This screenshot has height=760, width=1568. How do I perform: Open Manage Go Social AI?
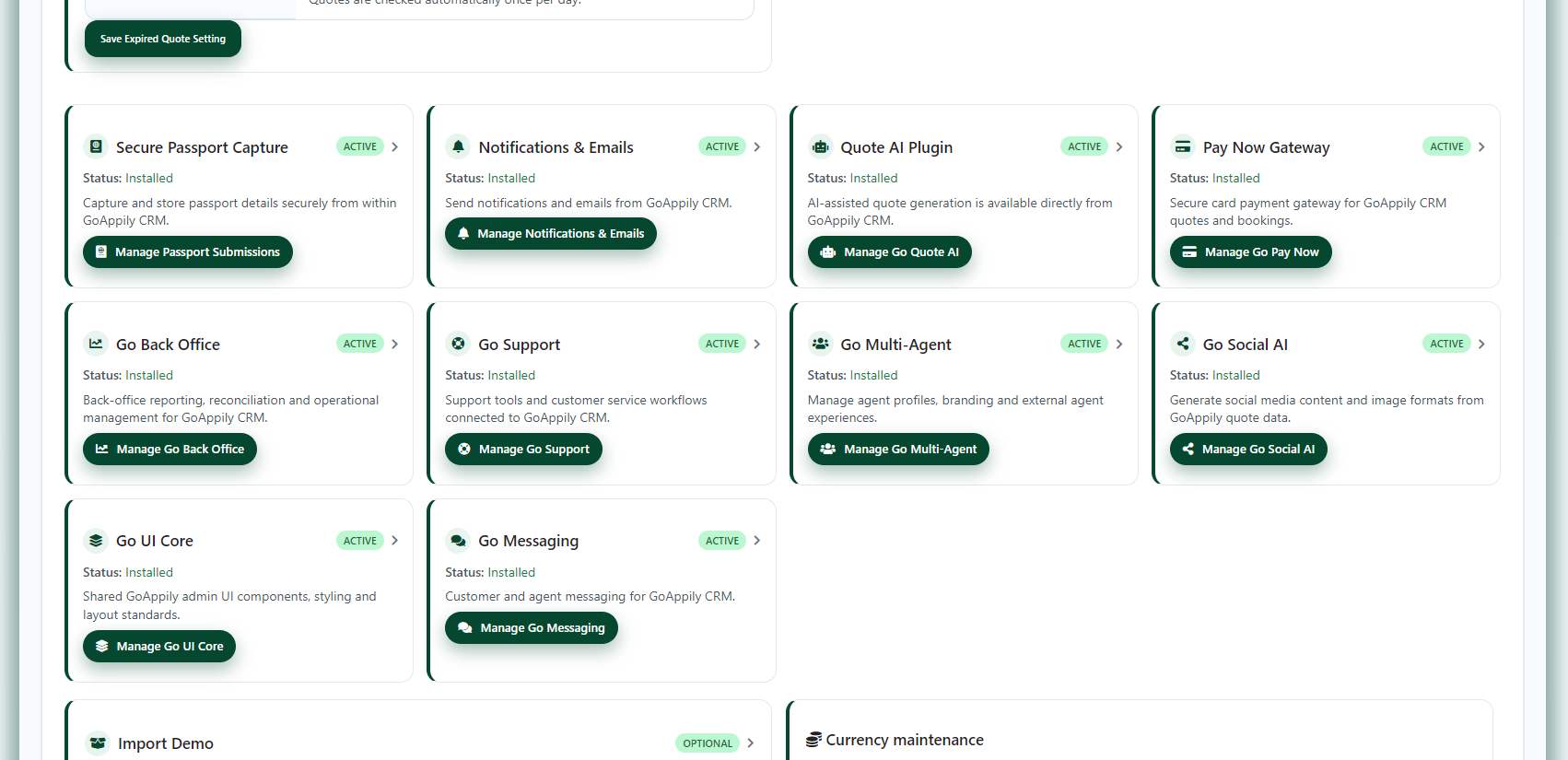coord(1248,450)
